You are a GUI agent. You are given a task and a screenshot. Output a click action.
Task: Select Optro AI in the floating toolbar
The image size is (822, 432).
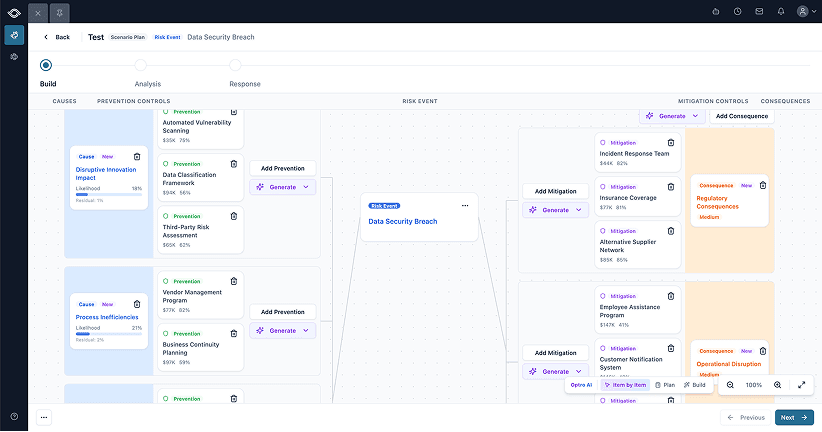(x=581, y=385)
